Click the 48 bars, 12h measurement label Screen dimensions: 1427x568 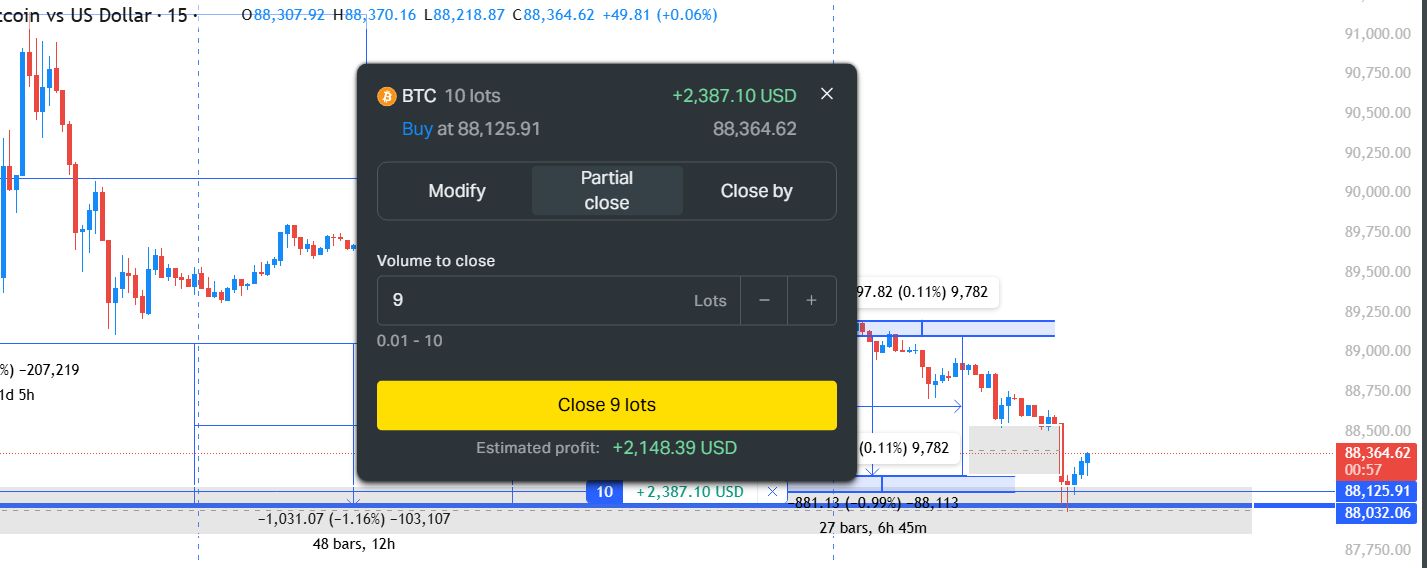click(x=354, y=545)
